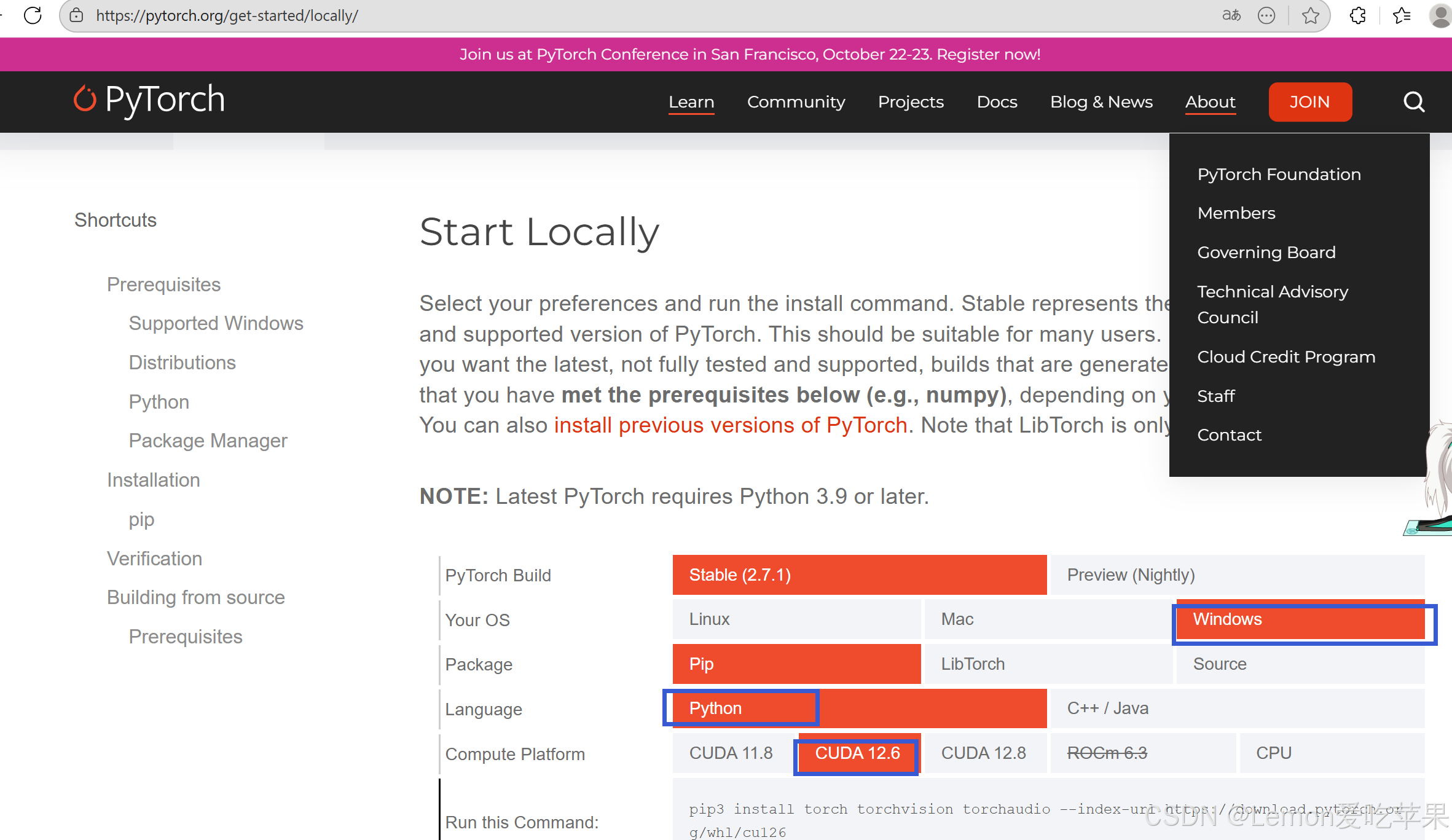Go to Package Manager shortcut
Screen dimensions: 1452x840
(208, 441)
